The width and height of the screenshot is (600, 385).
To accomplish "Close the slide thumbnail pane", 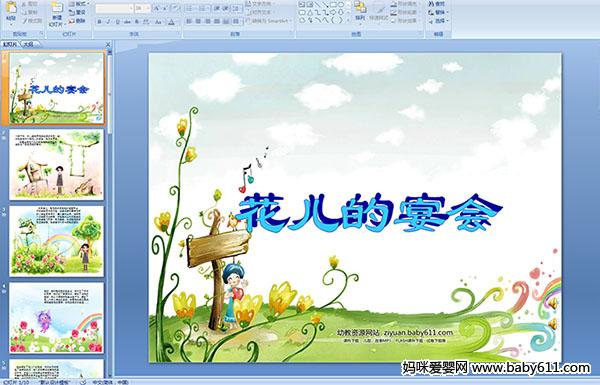I will pyautogui.click(x=108, y=44).
